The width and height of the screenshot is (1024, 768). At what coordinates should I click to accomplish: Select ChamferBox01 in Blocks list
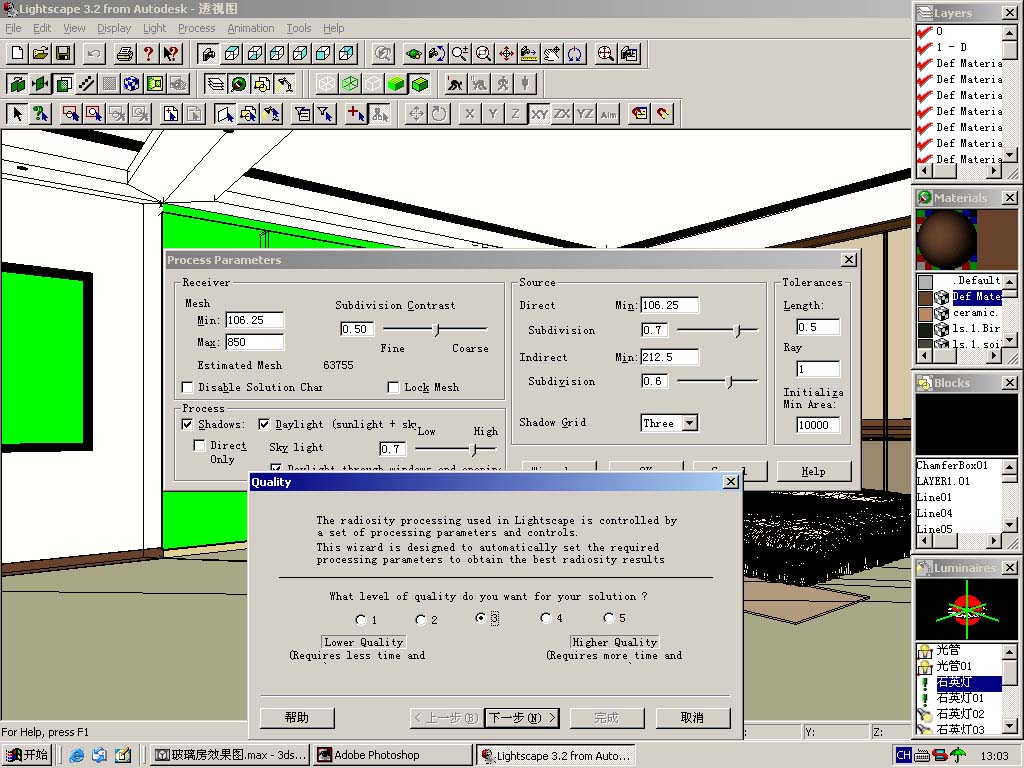952,466
